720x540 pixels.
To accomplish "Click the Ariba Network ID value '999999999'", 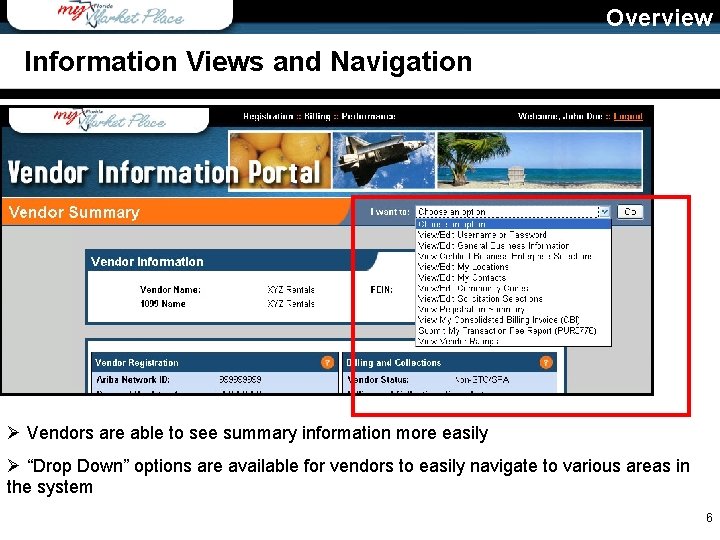I will [240, 379].
